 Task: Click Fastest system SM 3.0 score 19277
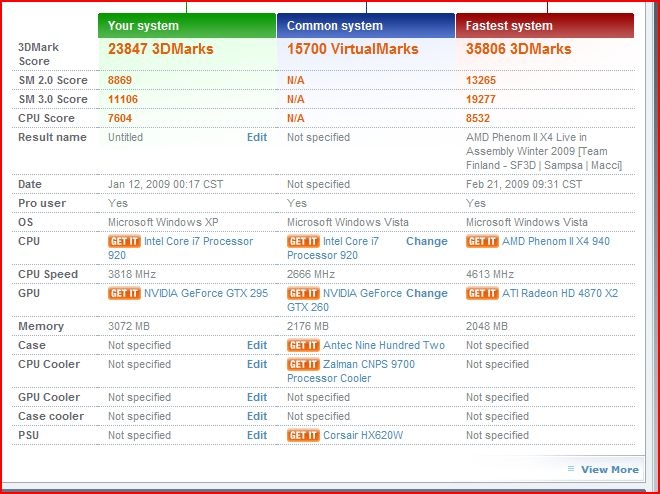[481, 99]
